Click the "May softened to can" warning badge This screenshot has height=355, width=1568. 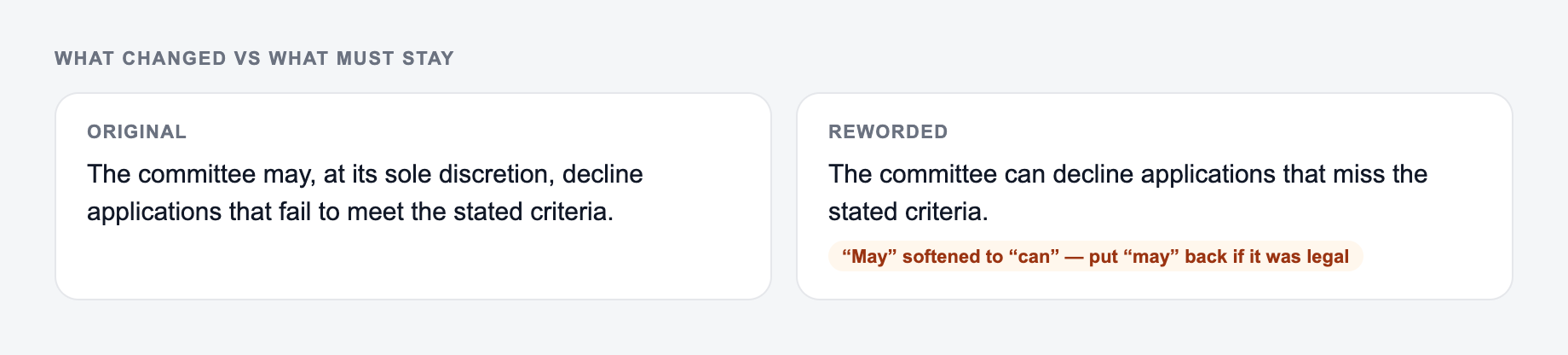point(1095,257)
